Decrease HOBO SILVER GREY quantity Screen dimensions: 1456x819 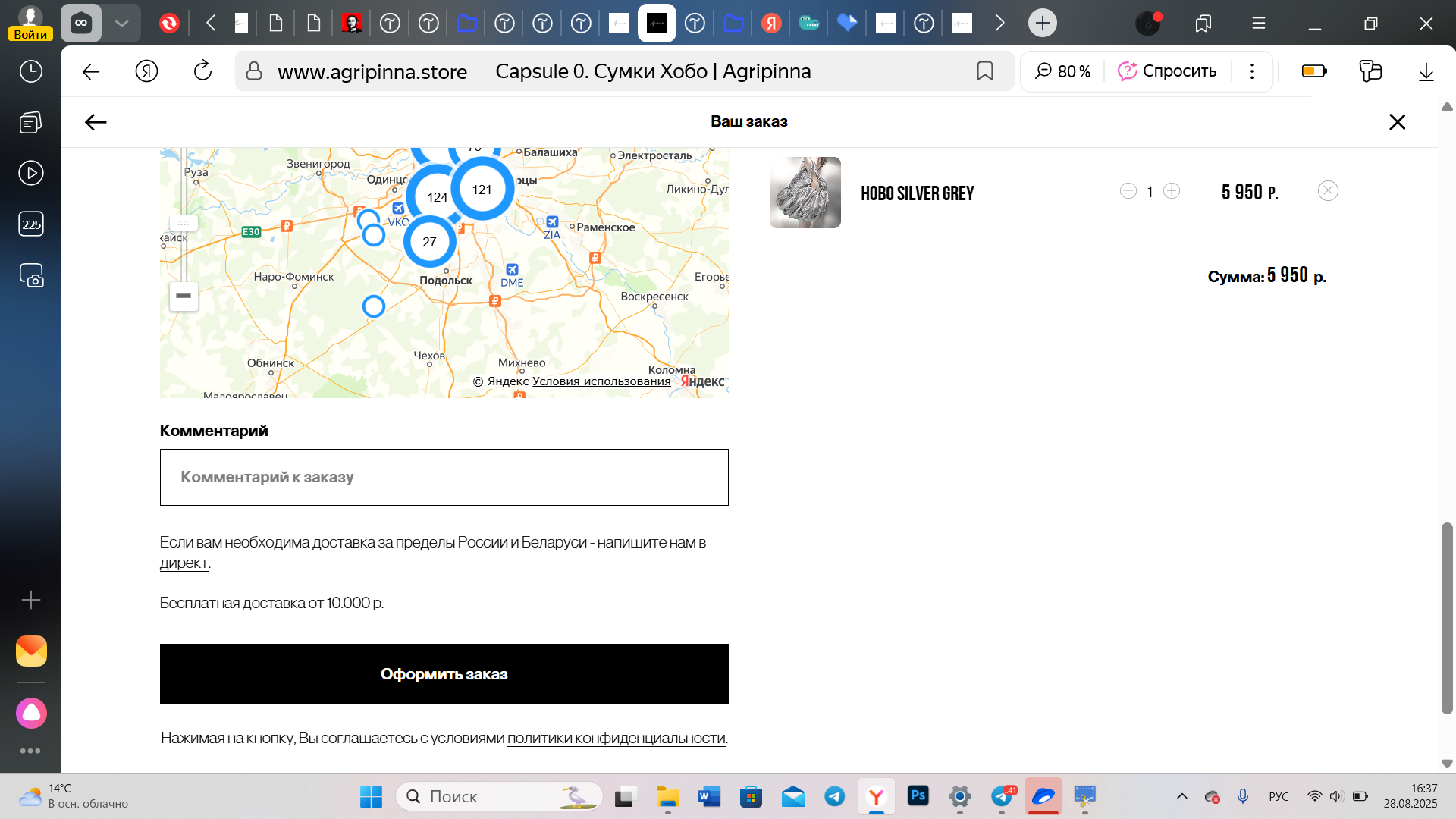(1128, 191)
